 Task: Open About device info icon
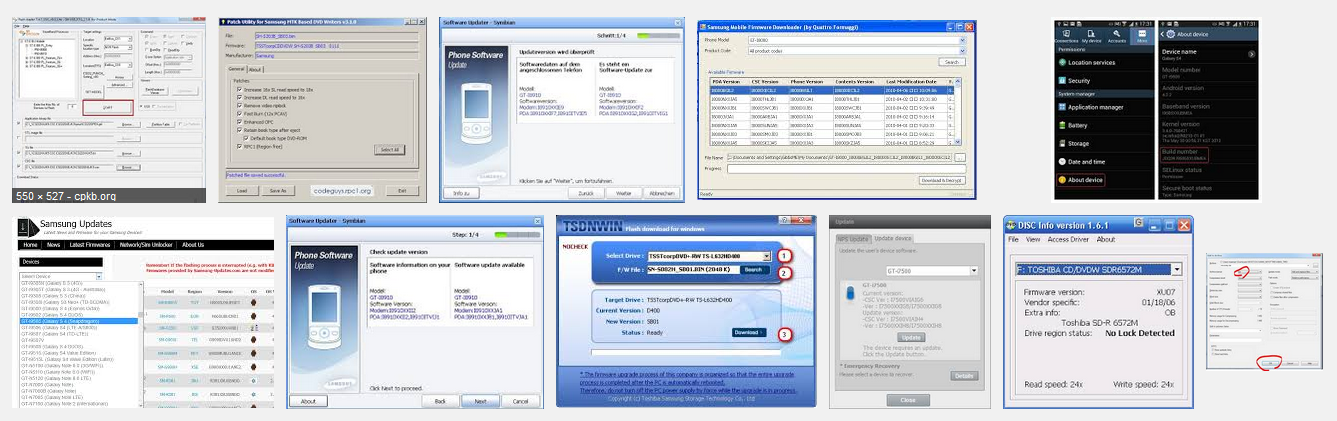(1061, 180)
